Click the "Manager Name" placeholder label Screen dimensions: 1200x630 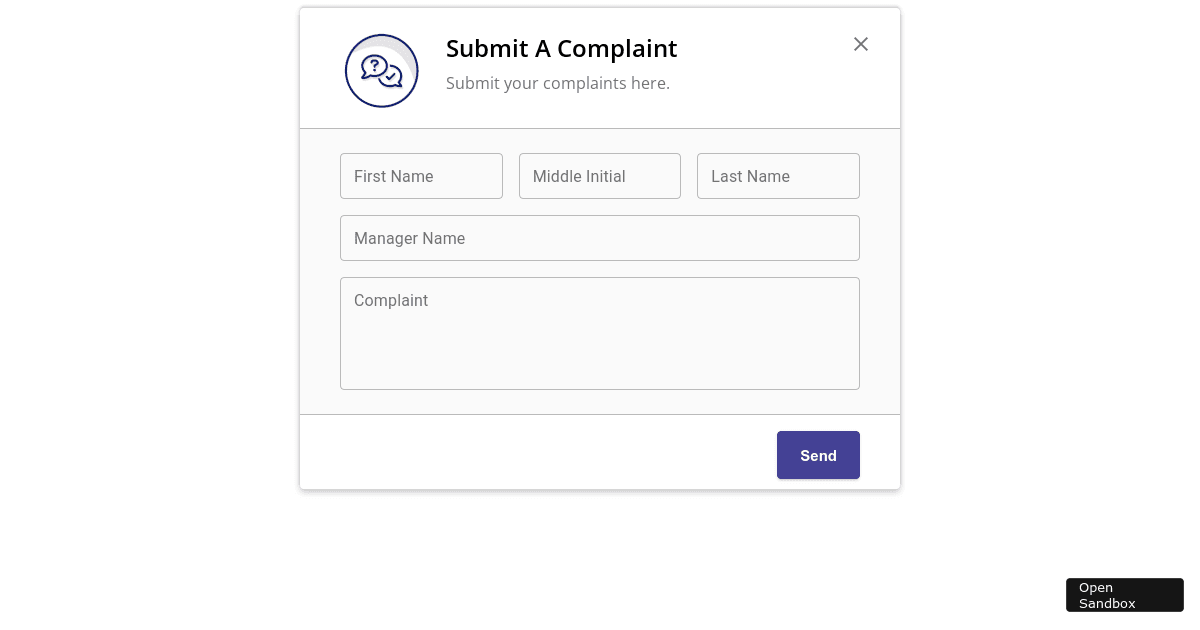(409, 238)
